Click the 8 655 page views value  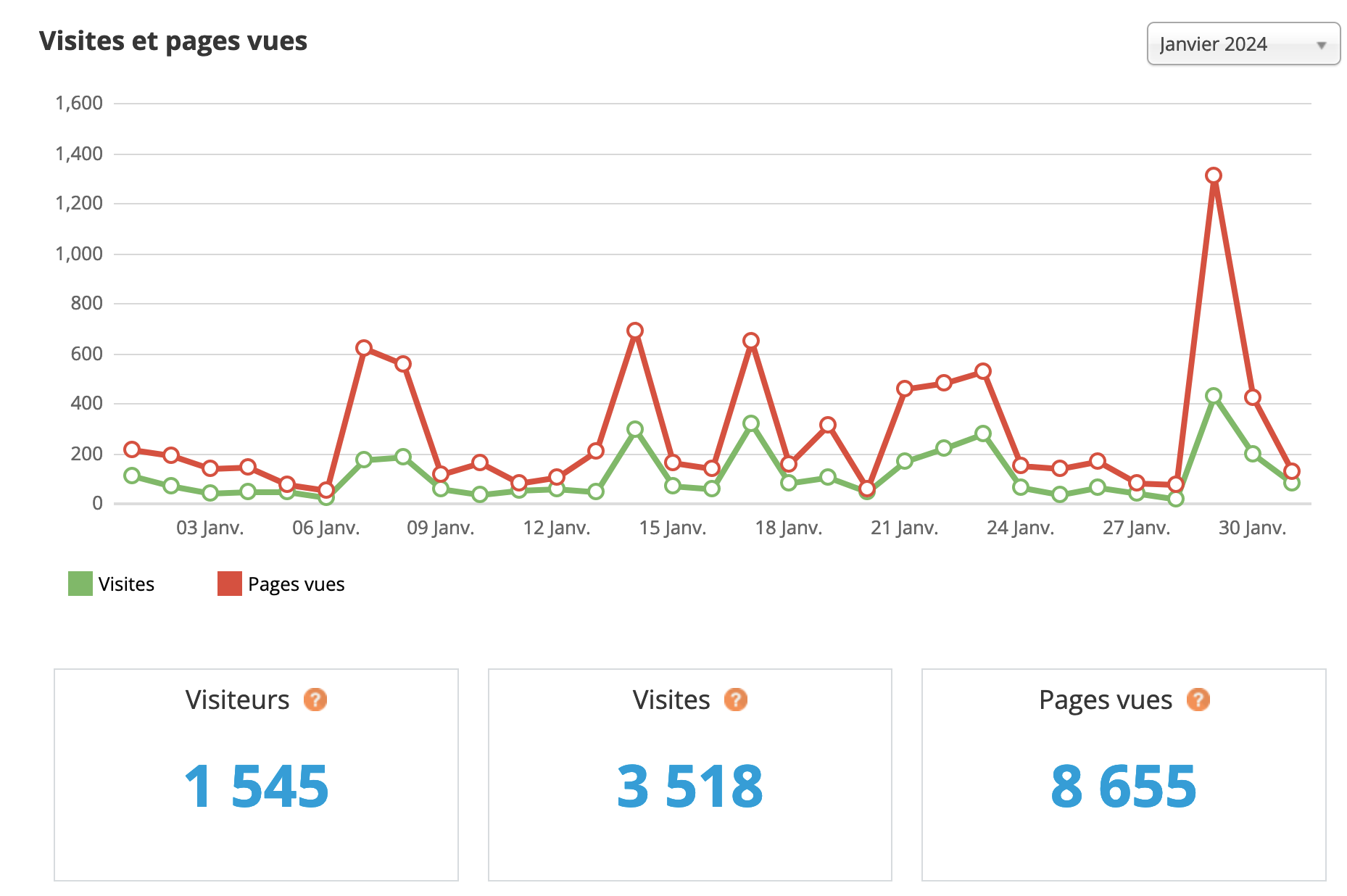coord(1124,787)
